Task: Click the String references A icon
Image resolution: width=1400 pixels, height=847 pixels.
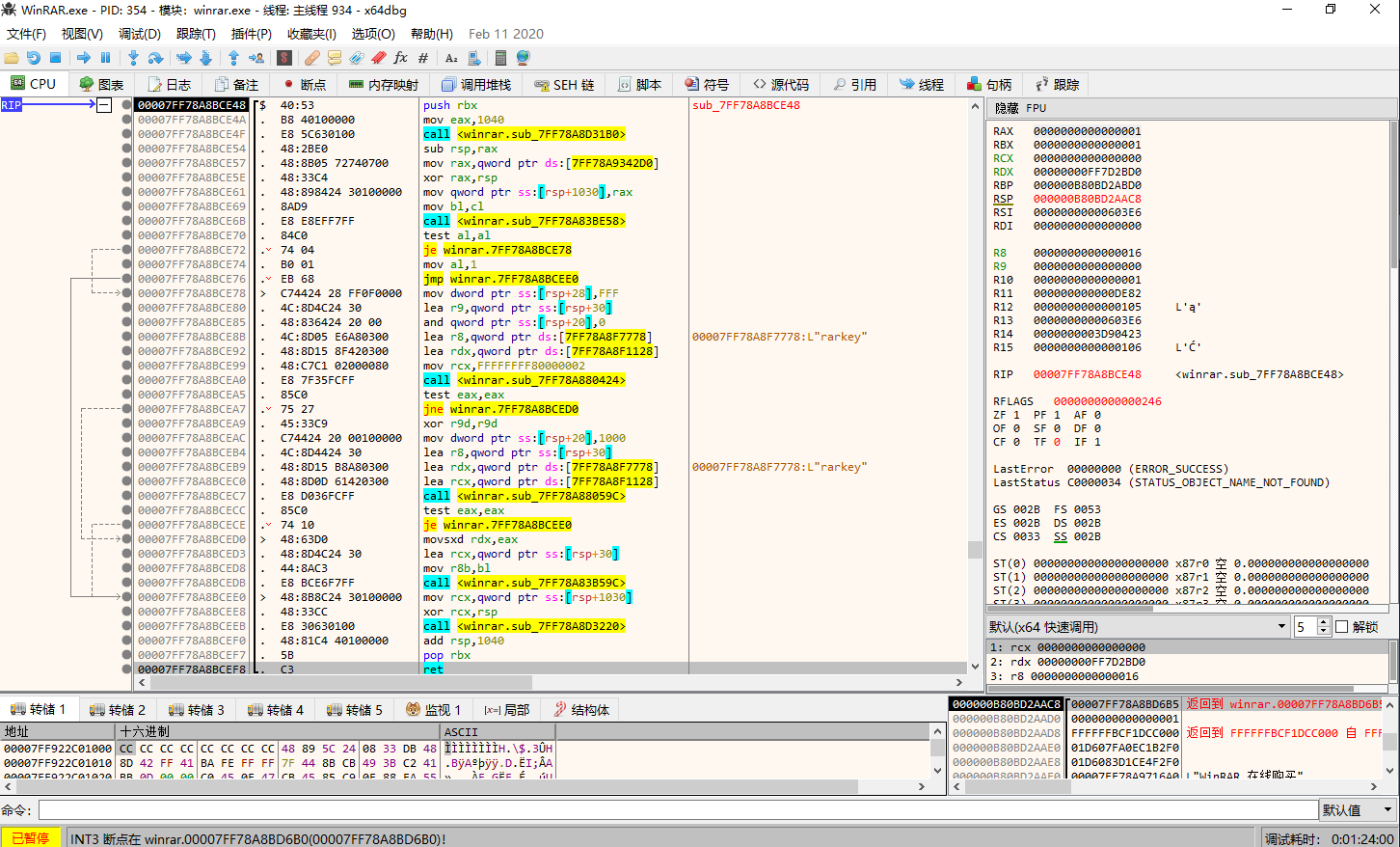Action: click(450, 58)
